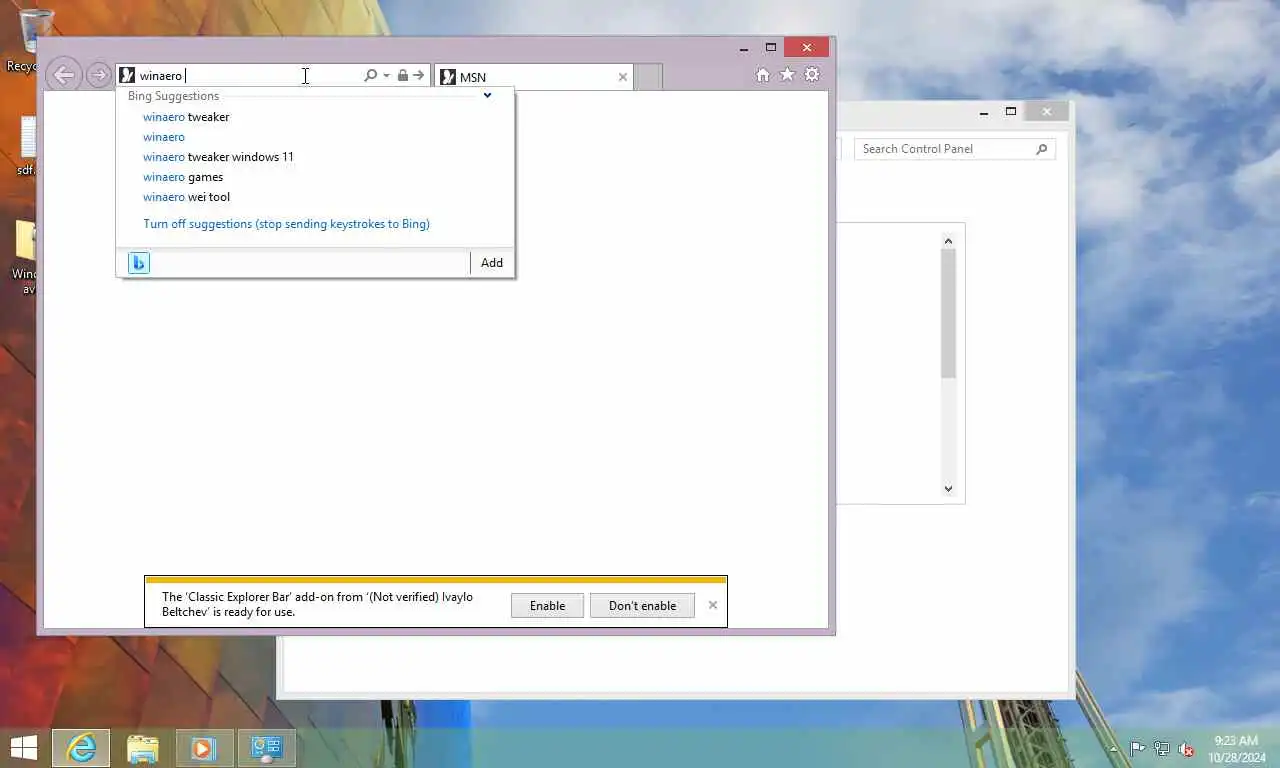
Task: Open the media player taskbar icon
Action: click(204, 748)
